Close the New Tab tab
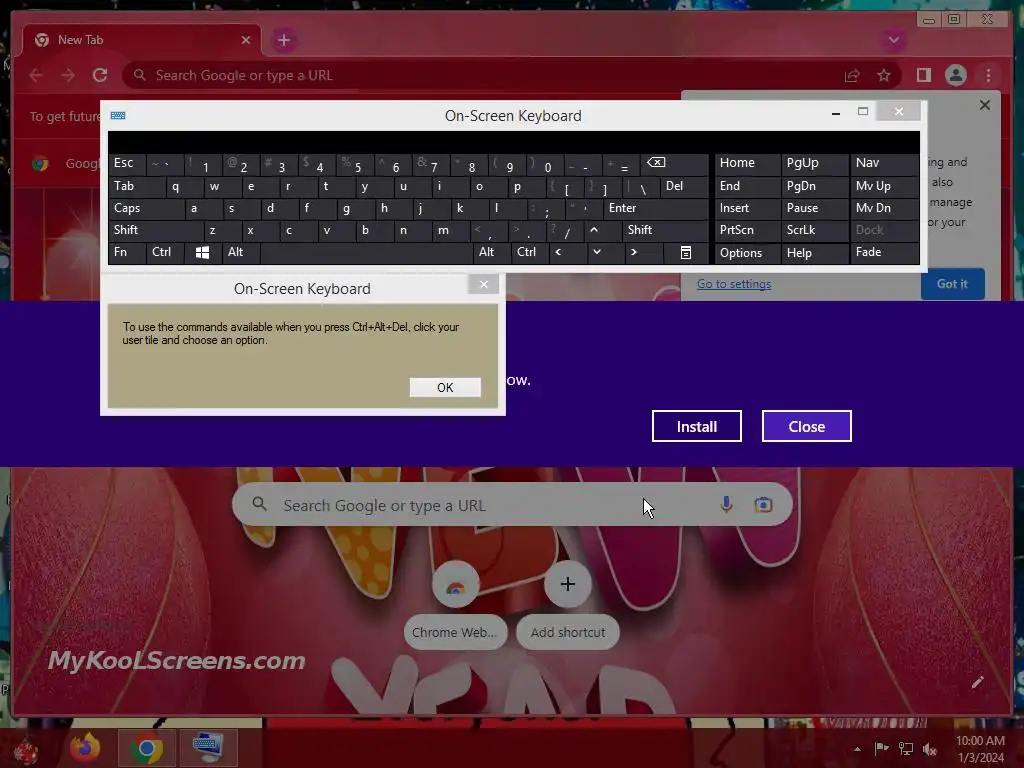This screenshot has width=1024, height=768. click(x=246, y=40)
